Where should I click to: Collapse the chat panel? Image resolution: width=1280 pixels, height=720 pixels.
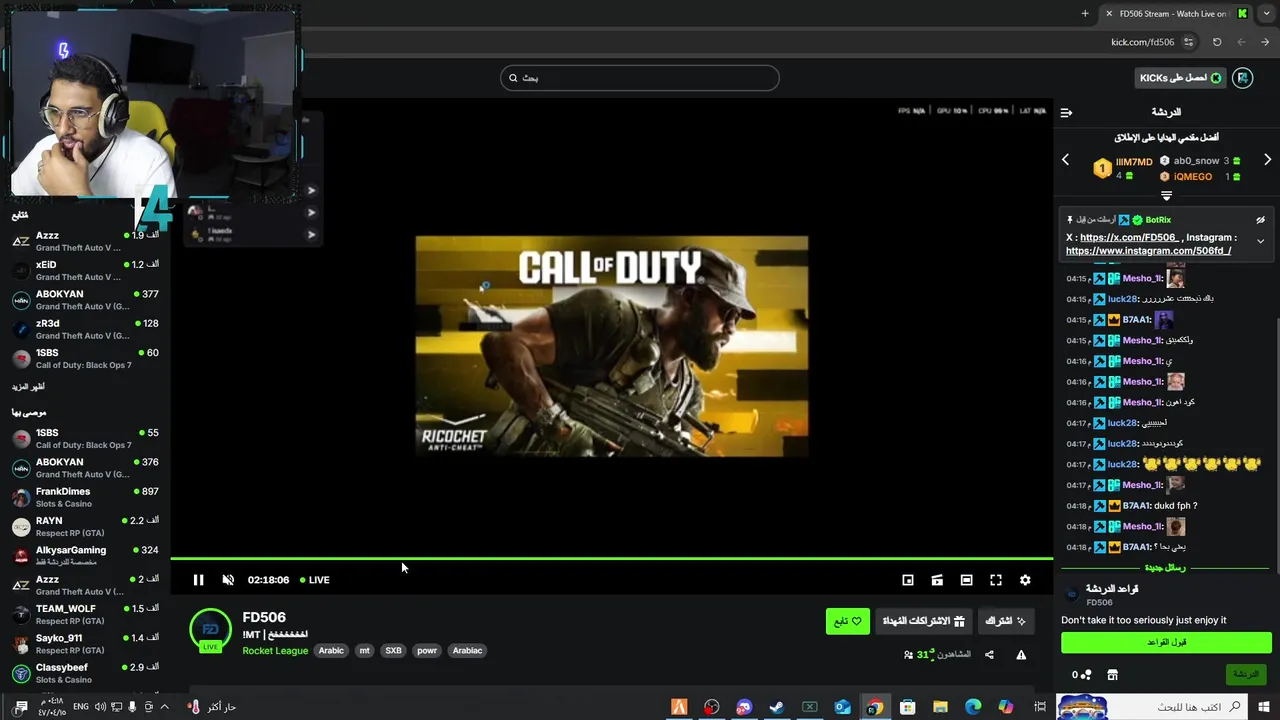coord(1066,113)
